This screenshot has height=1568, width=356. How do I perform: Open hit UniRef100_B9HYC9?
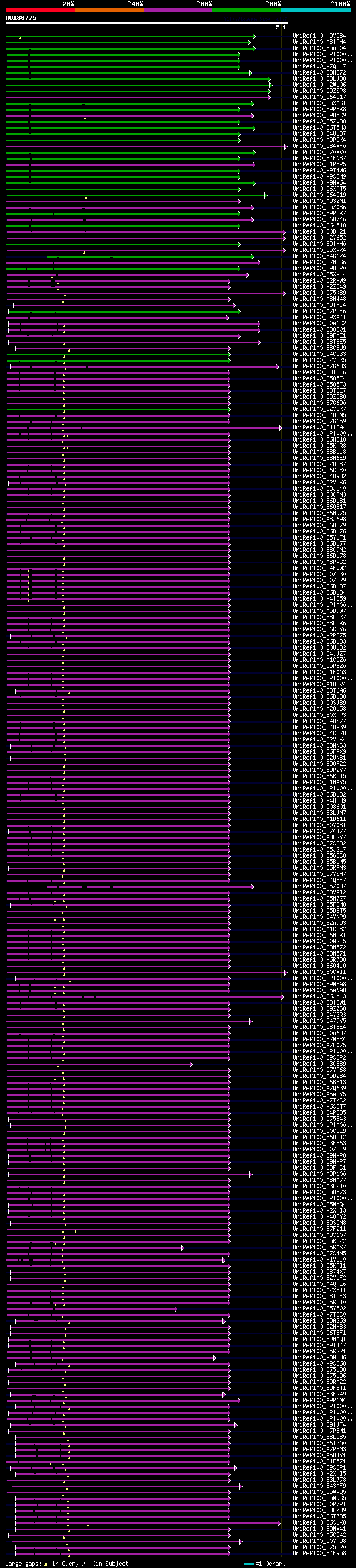coord(319,116)
